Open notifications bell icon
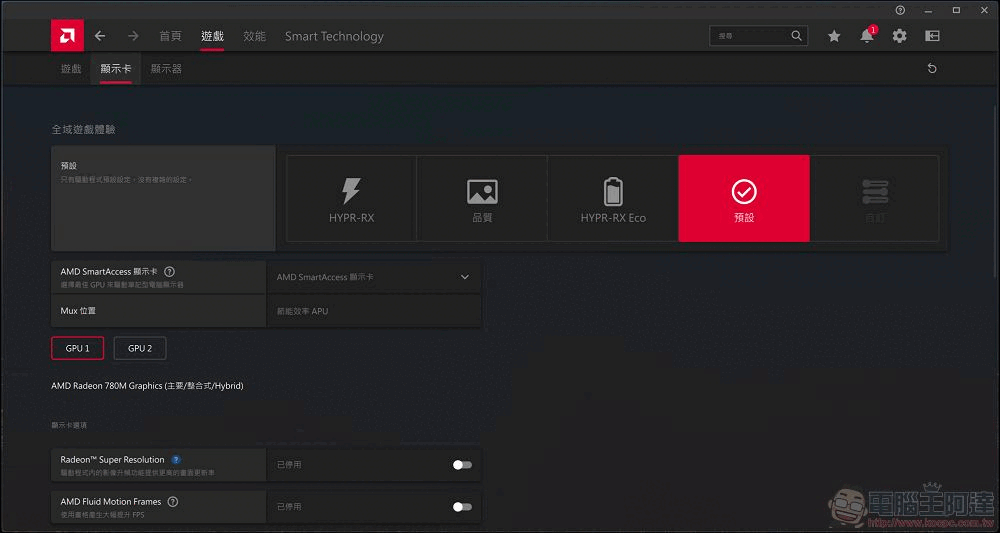The height and width of the screenshot is (533, 1000). pos(867,36)
